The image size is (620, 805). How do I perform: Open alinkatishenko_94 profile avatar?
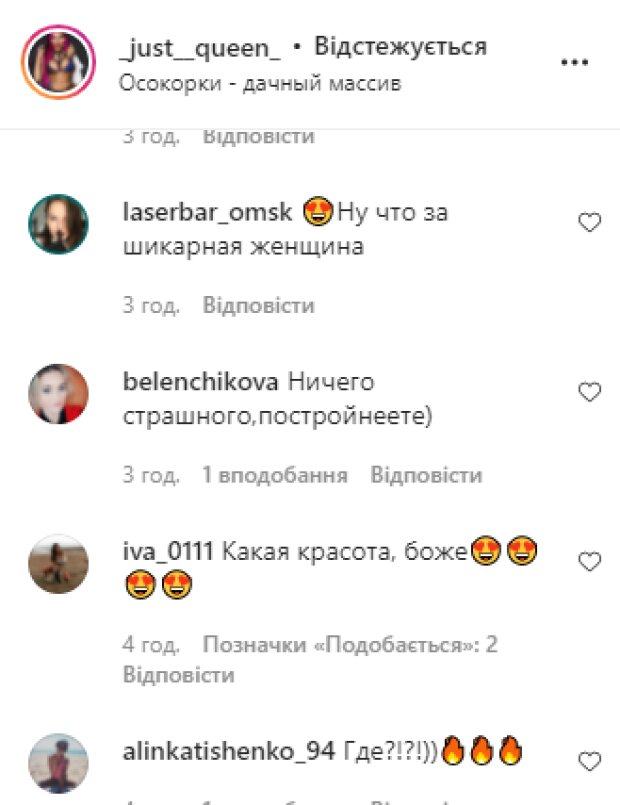coord(59,763)
